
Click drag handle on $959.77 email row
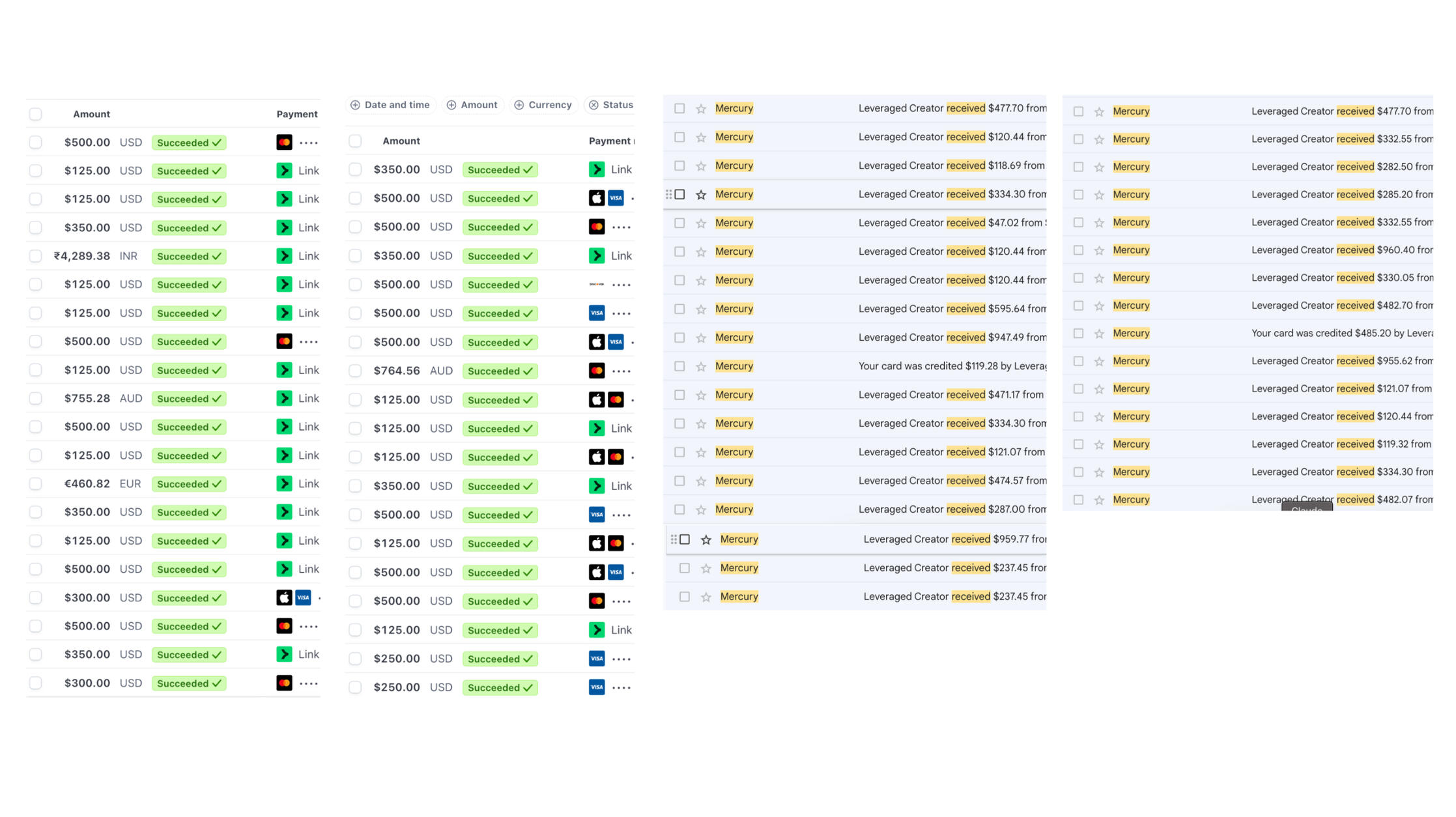pyautogui.click(x=673, y=539)
